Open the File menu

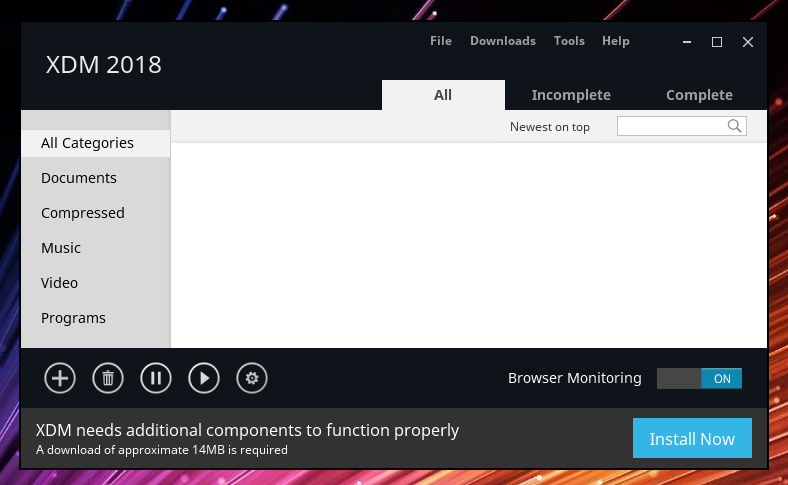coord(441,41)
